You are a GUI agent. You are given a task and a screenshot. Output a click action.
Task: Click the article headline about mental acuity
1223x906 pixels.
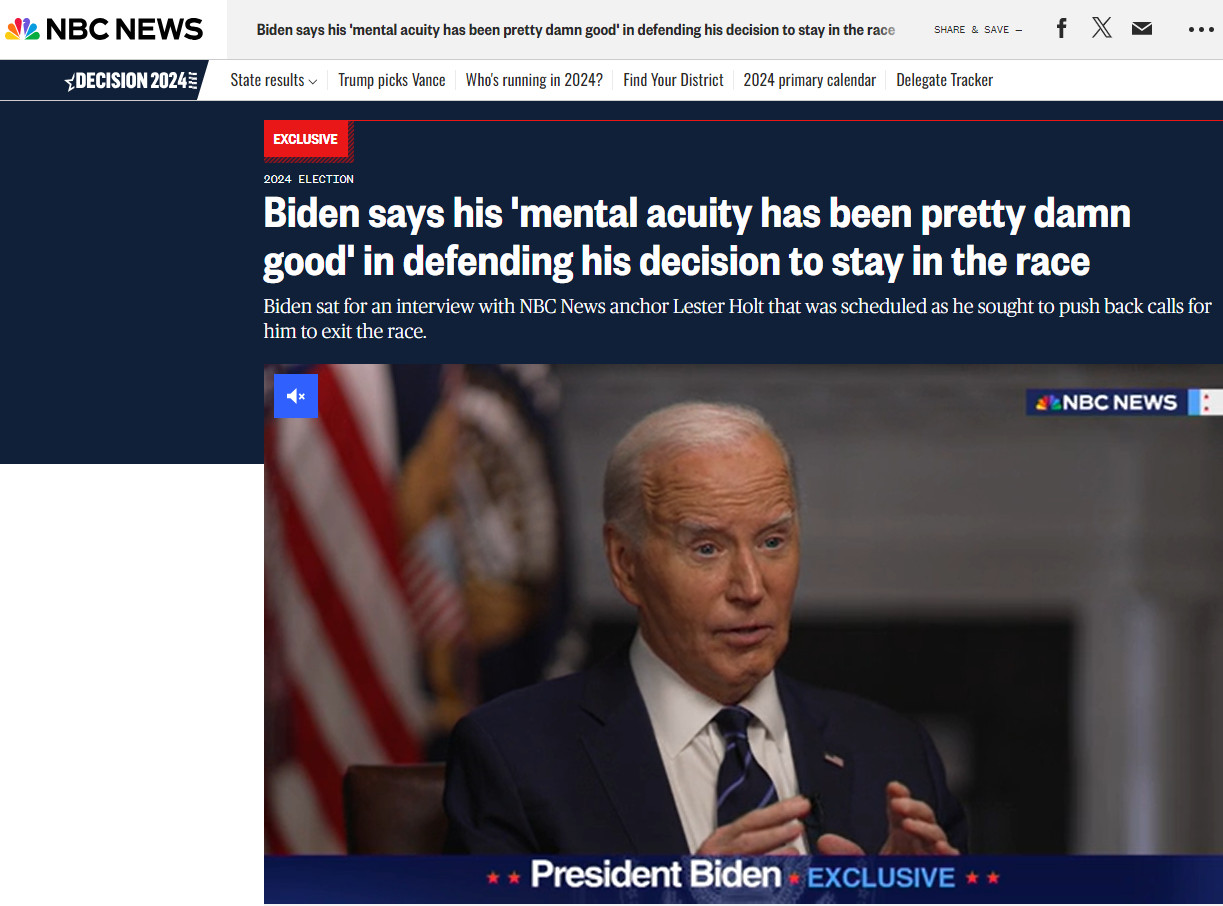tap(697, 237)
